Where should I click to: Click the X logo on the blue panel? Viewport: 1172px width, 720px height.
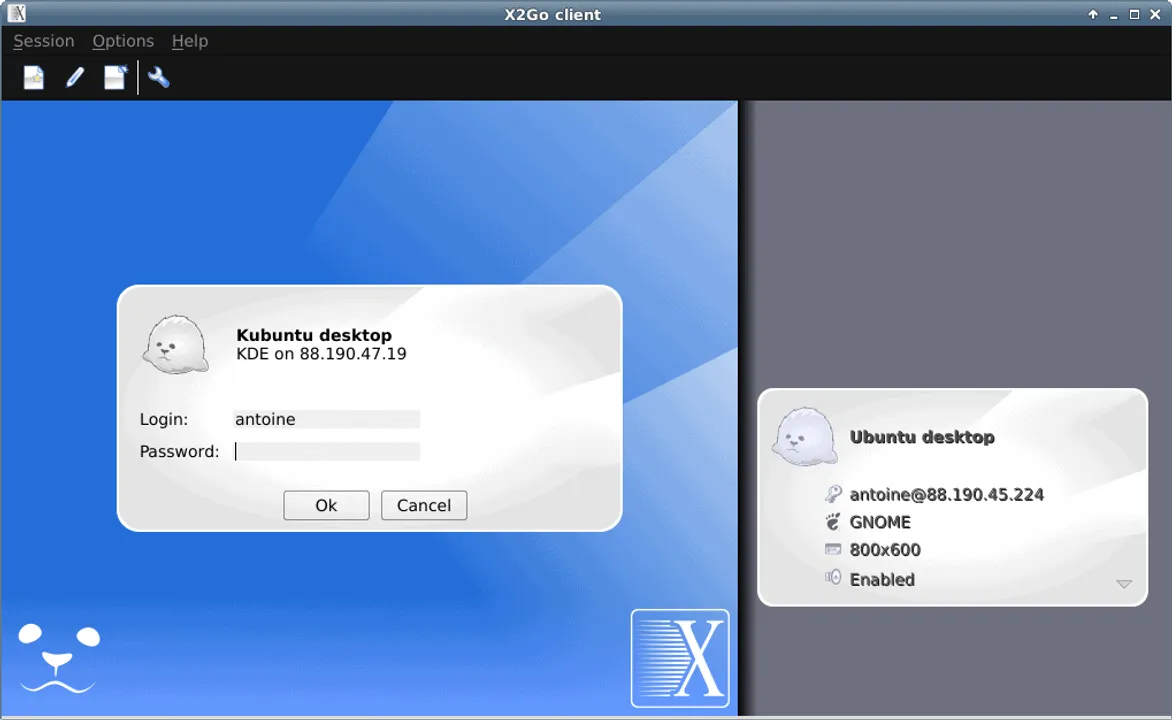tap(680, 658)
